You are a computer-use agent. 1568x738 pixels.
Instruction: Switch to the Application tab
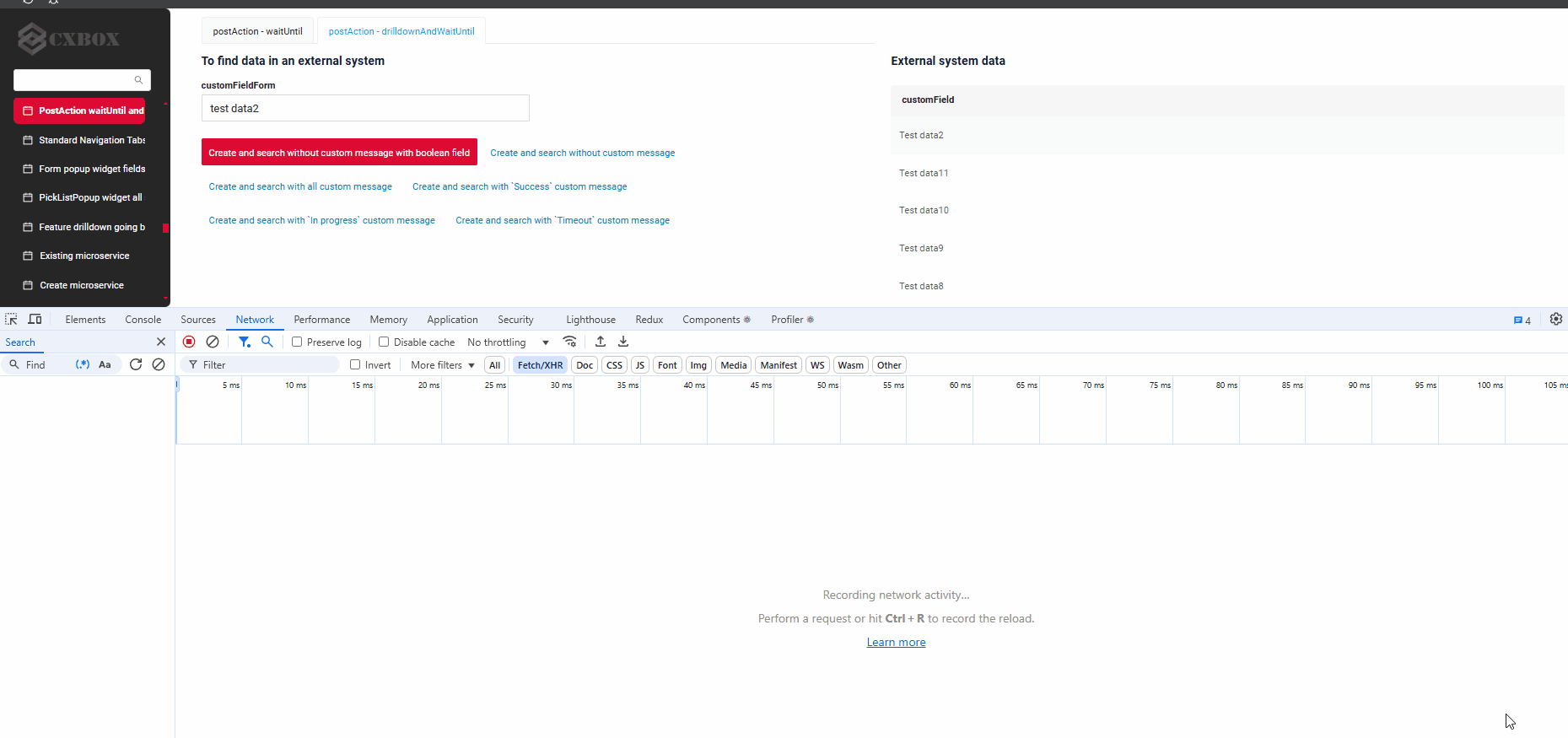tap(452, 320)
